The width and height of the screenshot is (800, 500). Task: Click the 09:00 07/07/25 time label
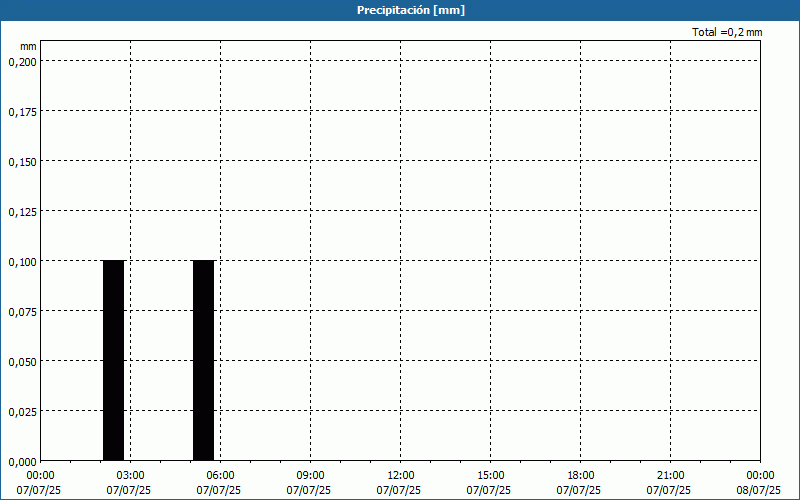(x=309, y=483)
